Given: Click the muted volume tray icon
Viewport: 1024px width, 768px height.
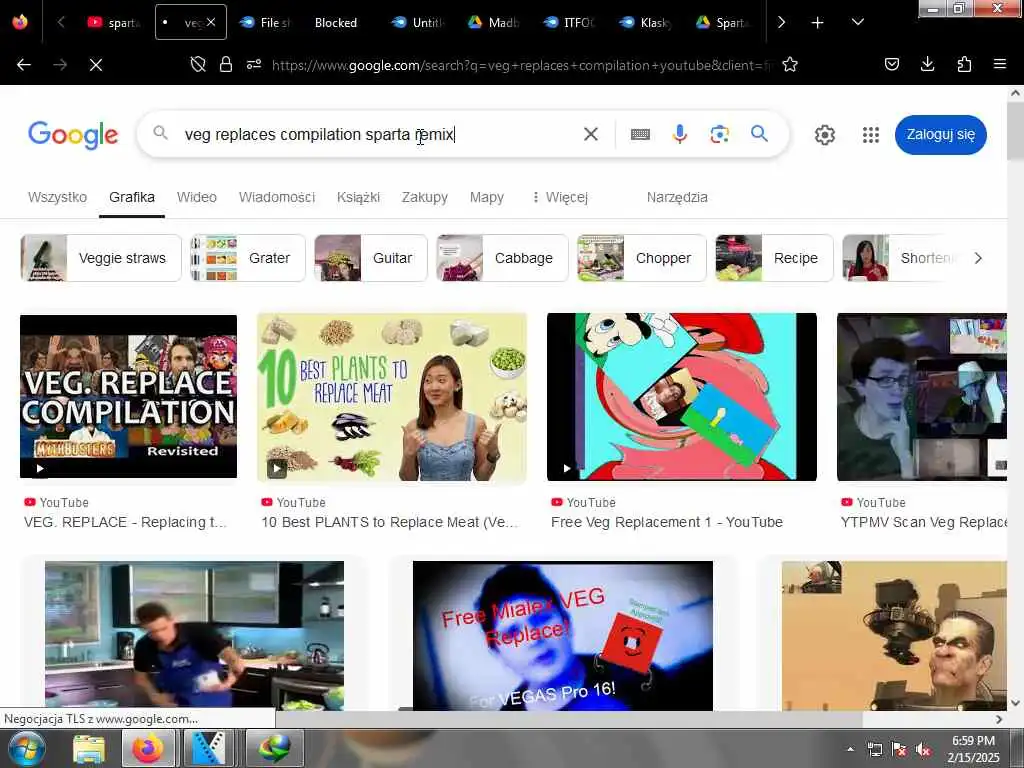Looking at the screenshot, I should click(x=923, y=750).
